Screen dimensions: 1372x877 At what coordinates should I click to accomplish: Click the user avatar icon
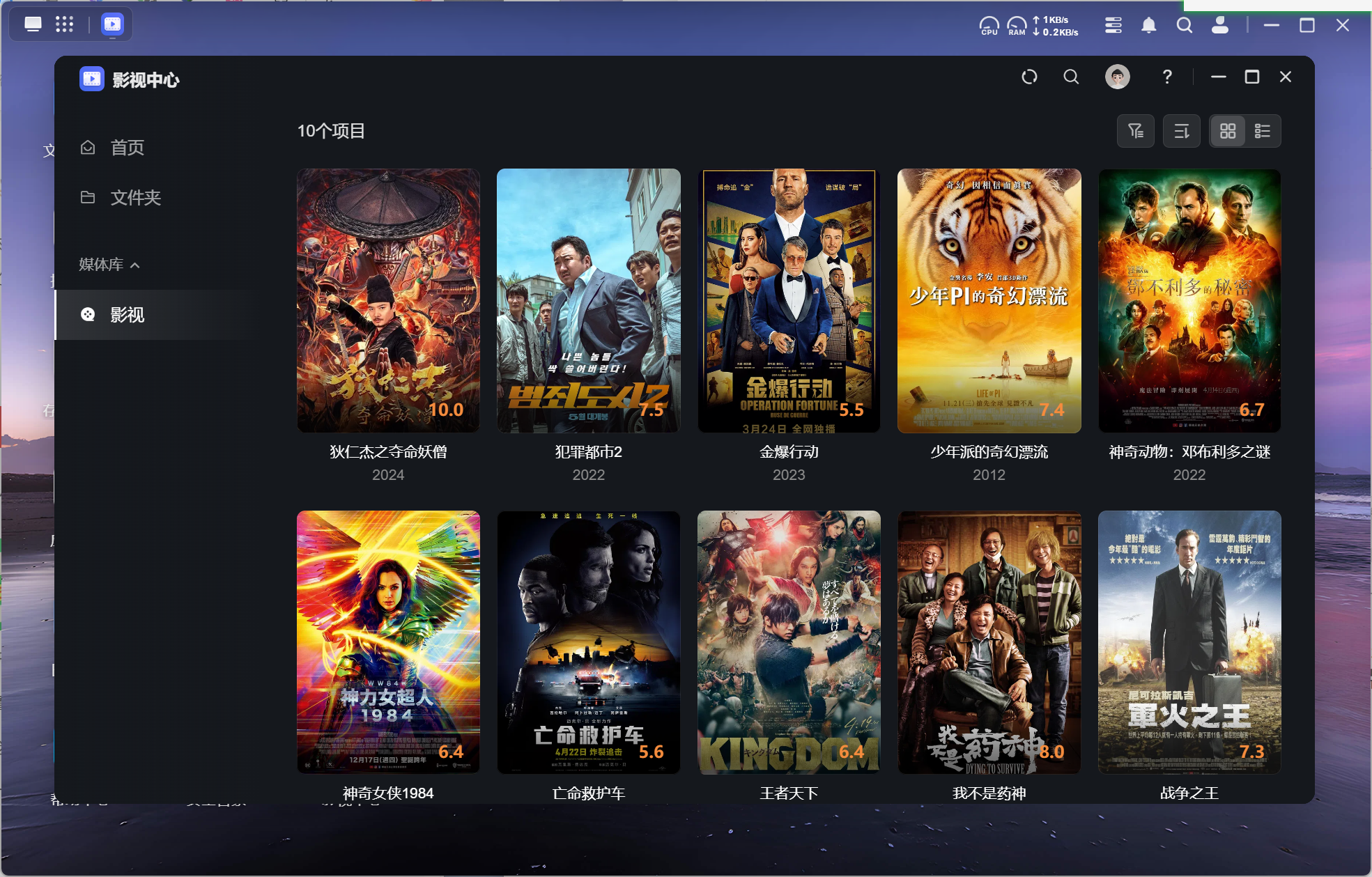(1117, 77)
